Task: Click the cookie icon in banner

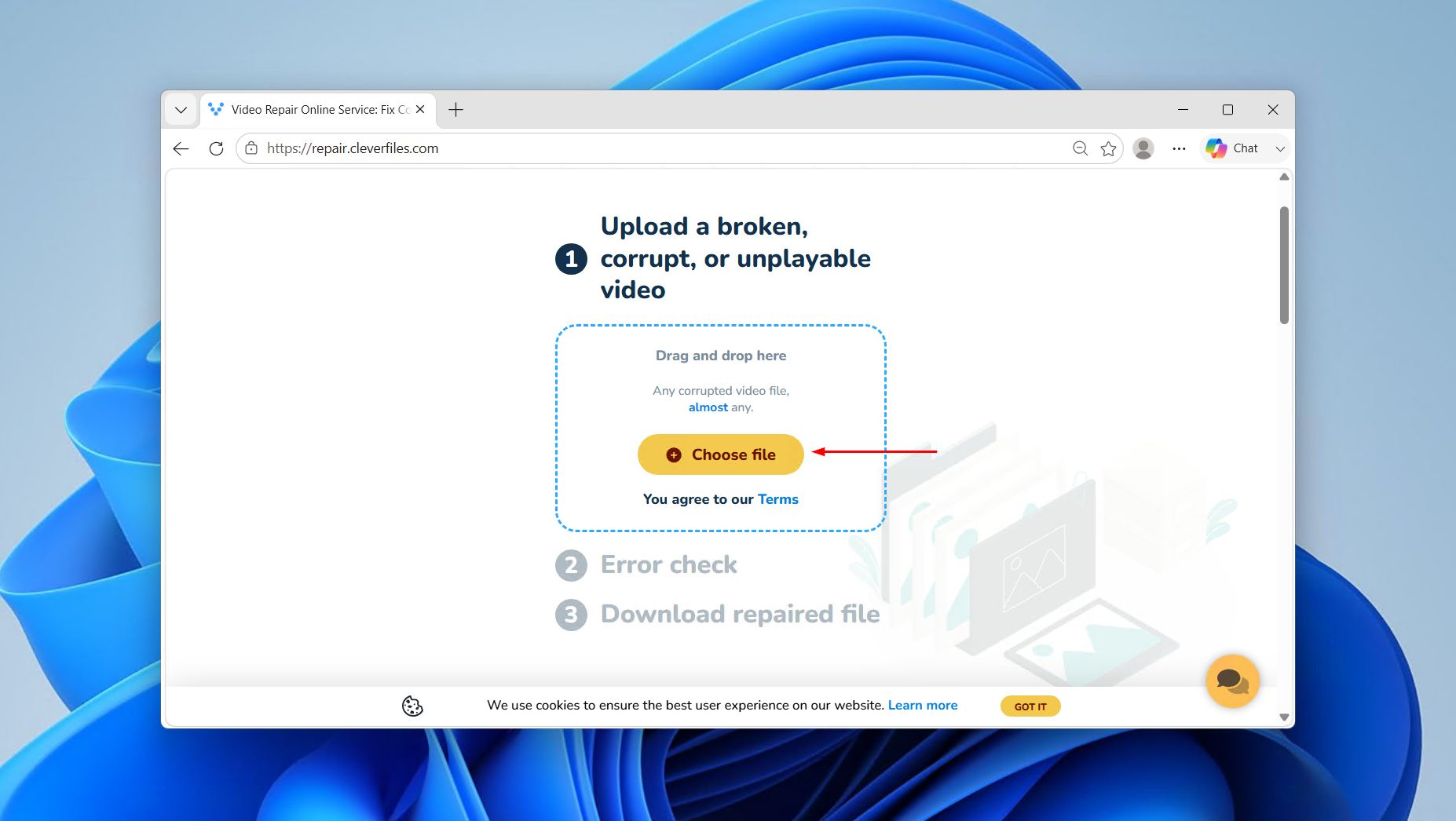Action: point(412,706)
